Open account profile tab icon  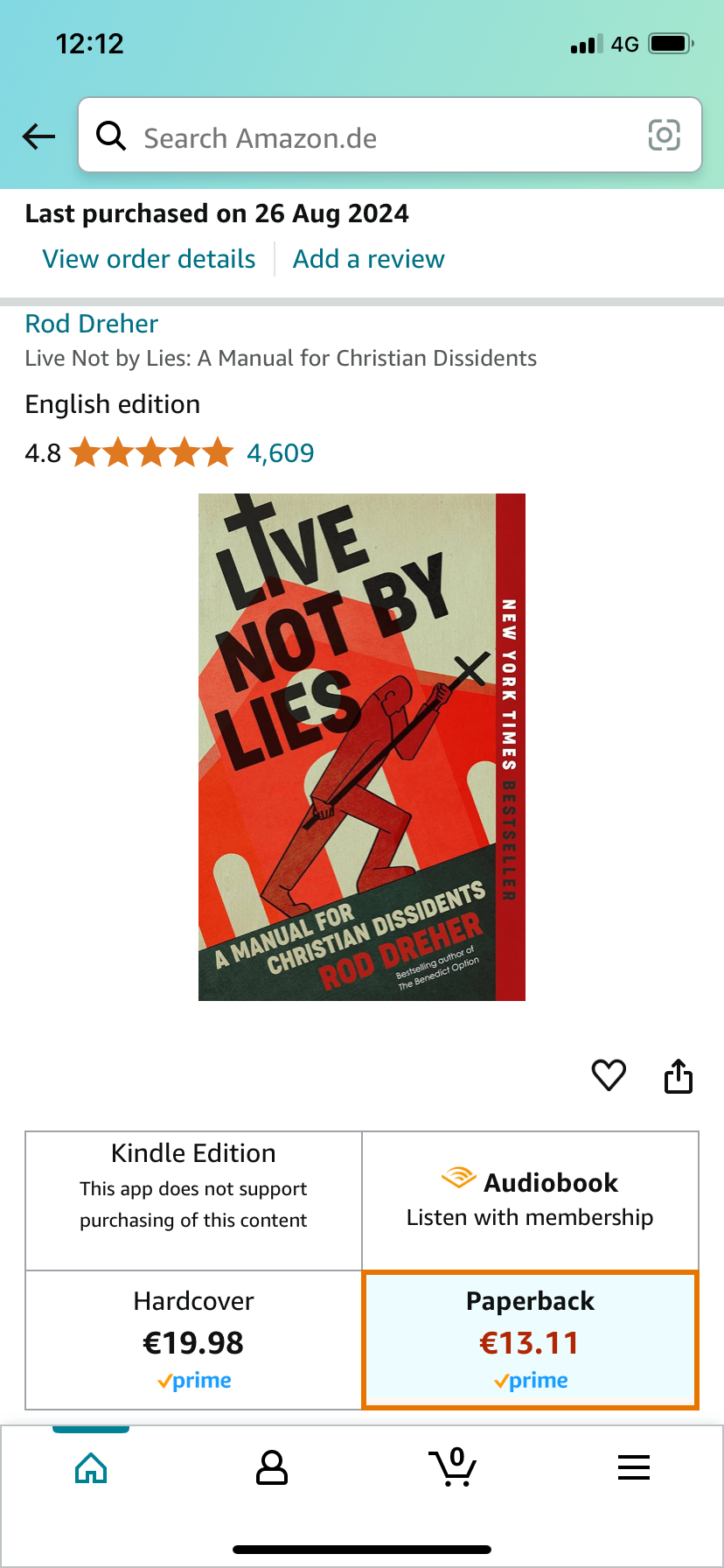click(272, 1467)
